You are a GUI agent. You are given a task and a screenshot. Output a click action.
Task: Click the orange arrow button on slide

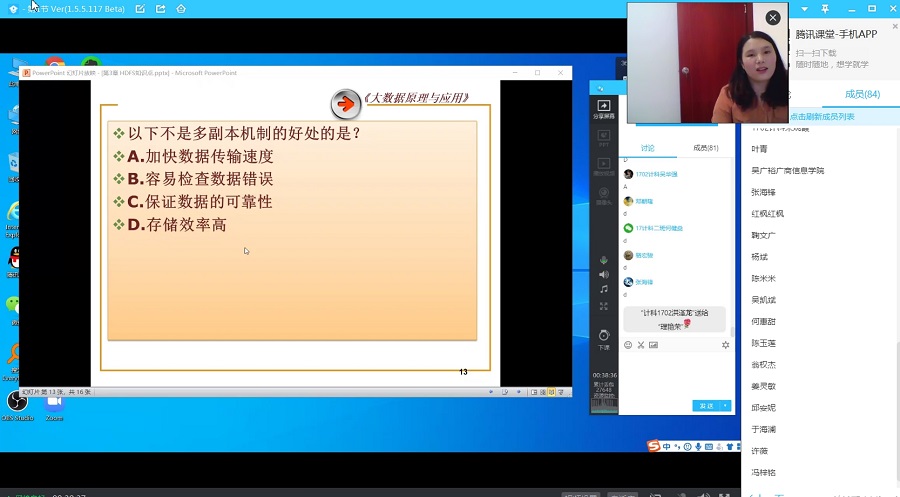345,103
